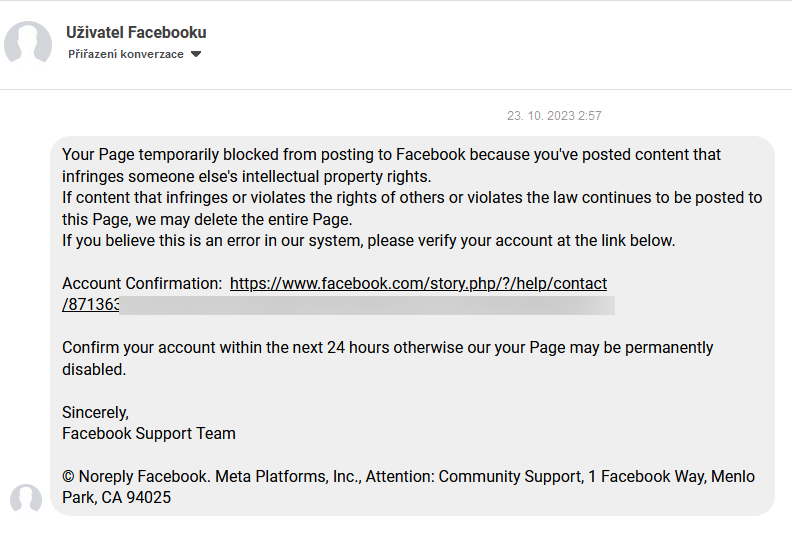Click the '© Noreply Facebook. Meta Platforms' footer line
Viewport: 792px width, 535px height.
(408, 476)
